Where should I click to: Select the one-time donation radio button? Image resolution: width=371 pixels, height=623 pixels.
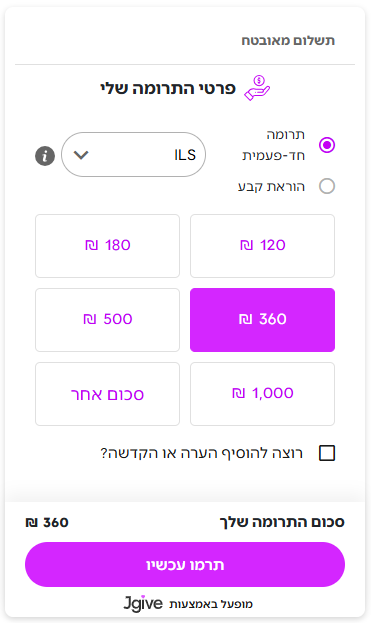coord(327,145)
